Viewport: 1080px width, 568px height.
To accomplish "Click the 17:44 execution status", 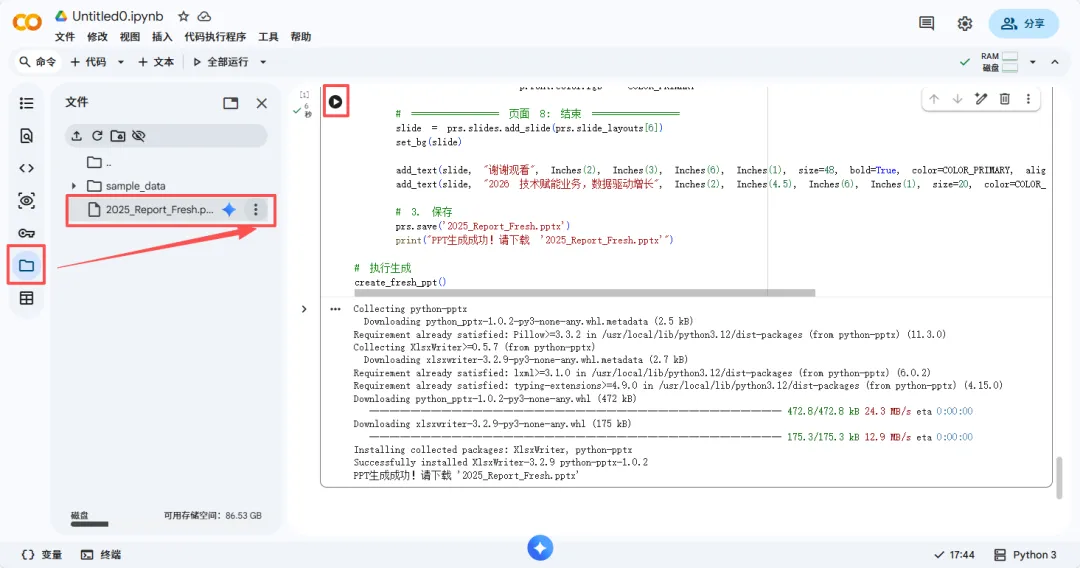I will click(954, 555).
